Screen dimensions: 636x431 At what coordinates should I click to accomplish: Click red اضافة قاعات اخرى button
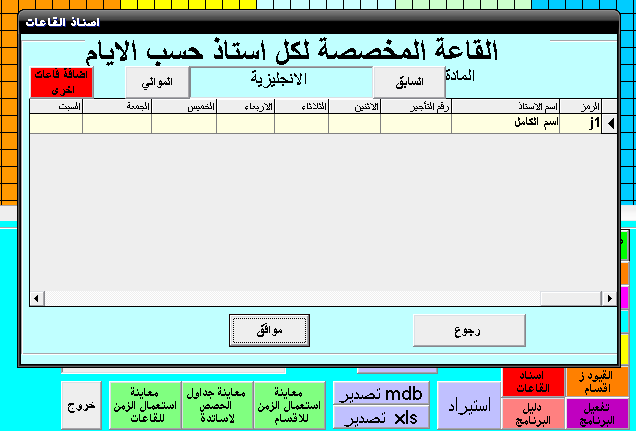point(62,82)
